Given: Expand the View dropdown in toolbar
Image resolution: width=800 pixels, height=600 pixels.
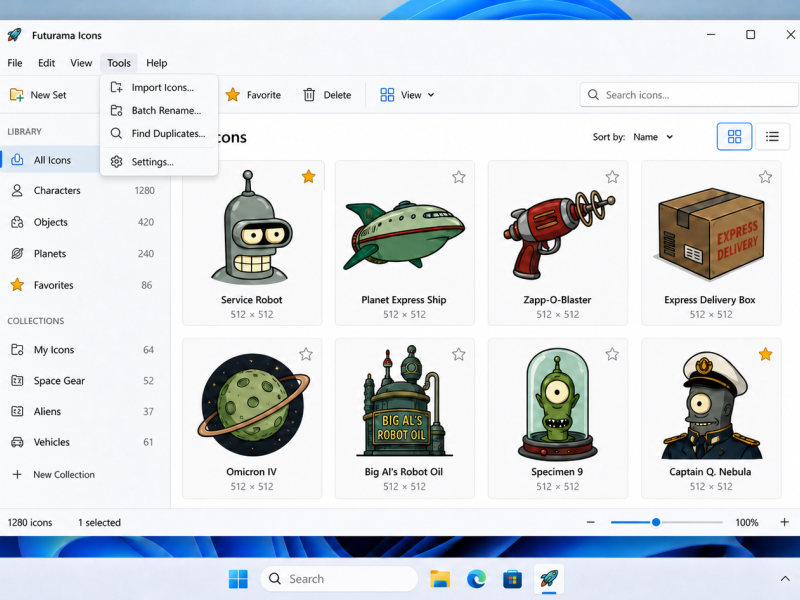Looking at the screenshot, I should click(x=407, y=95).
